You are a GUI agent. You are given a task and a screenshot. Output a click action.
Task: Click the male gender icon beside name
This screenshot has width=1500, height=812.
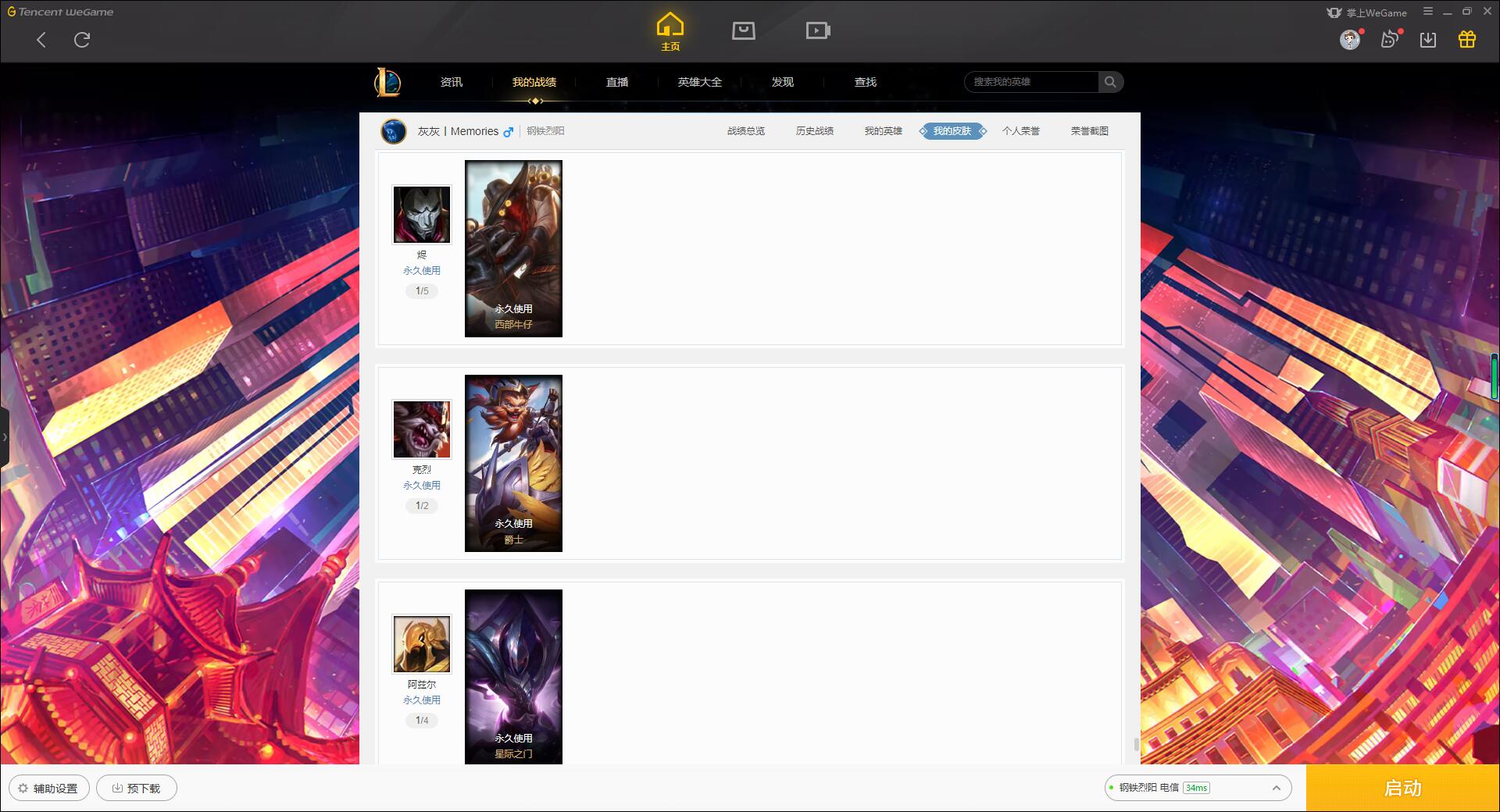tap(509, 132)
